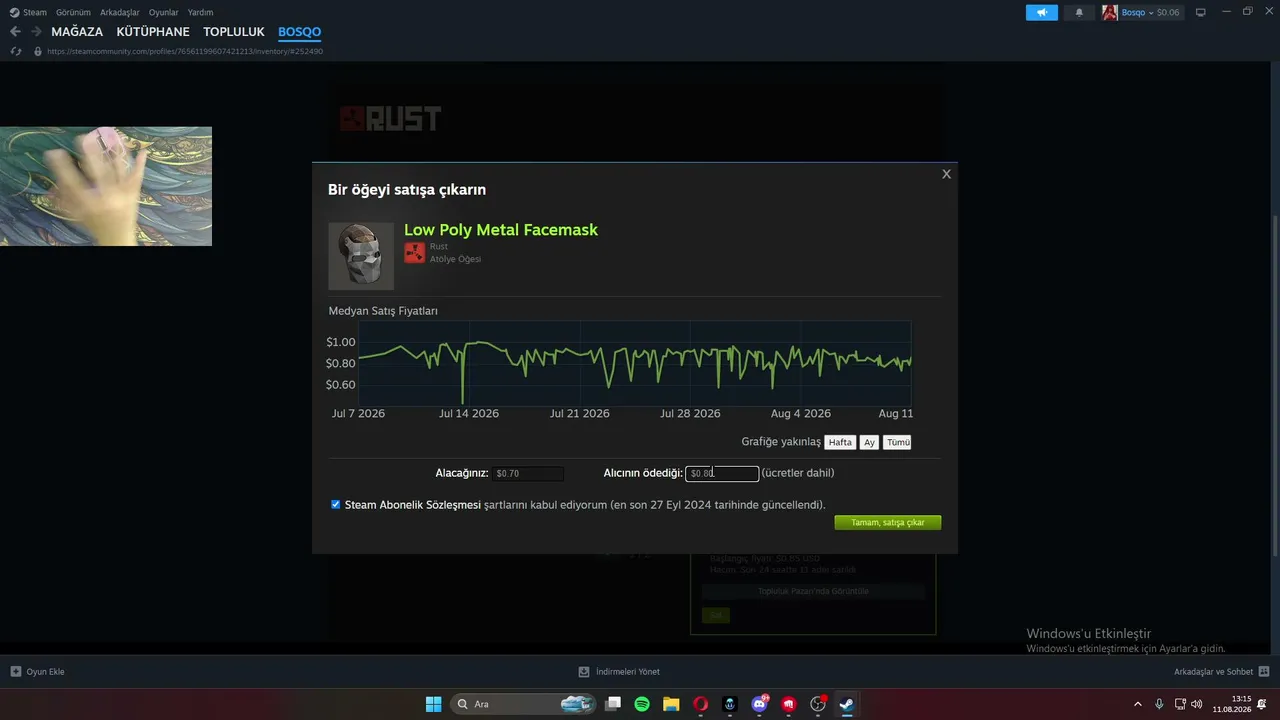Image resolution: width=1280 pixels, height=720 pixels.
Task: Switch to the KÜTÜPHANE tab
Action: tap(153, 32)
